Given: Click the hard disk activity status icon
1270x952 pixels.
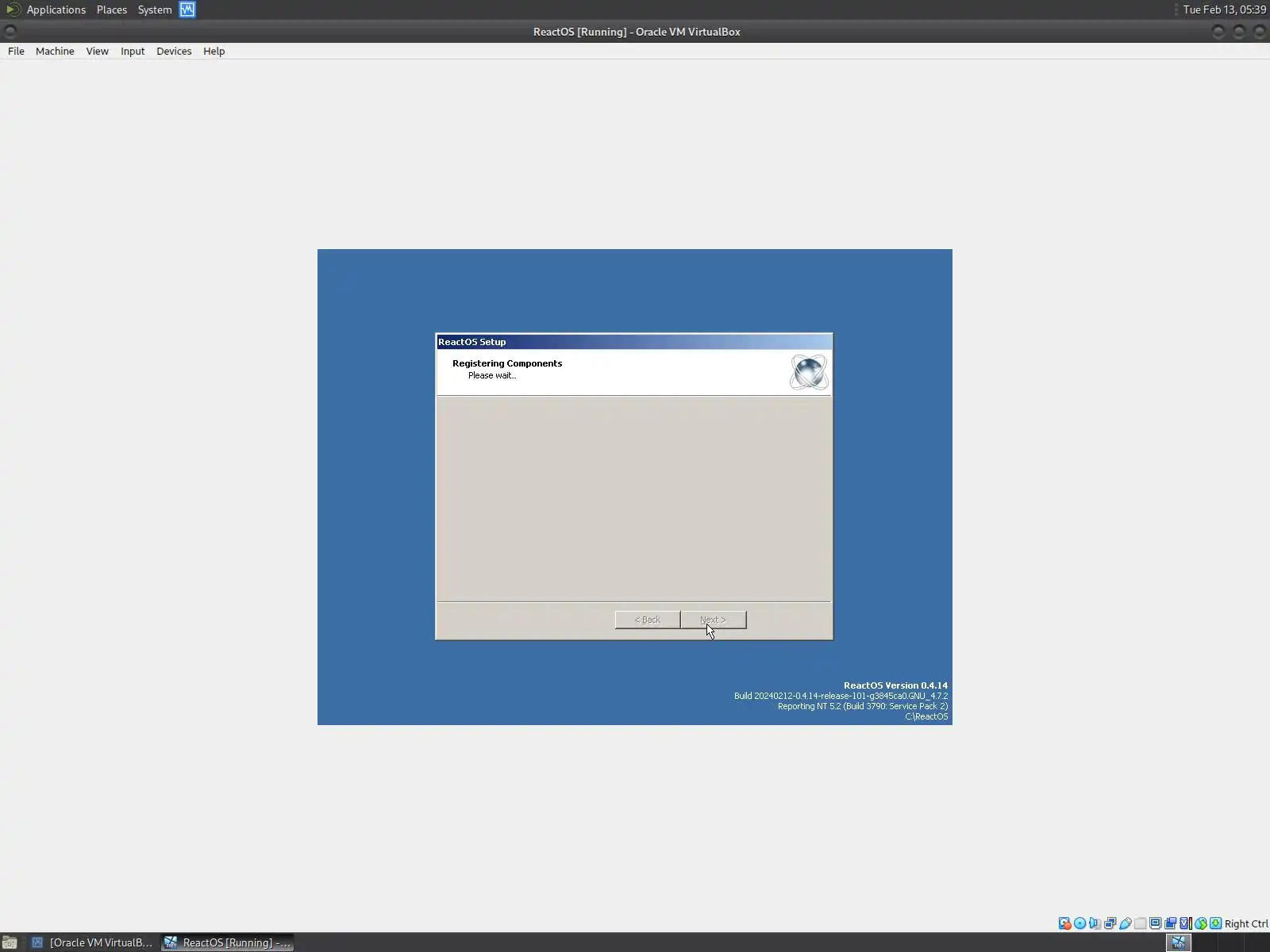Looking at the screenshot, I should (1065, 923).
